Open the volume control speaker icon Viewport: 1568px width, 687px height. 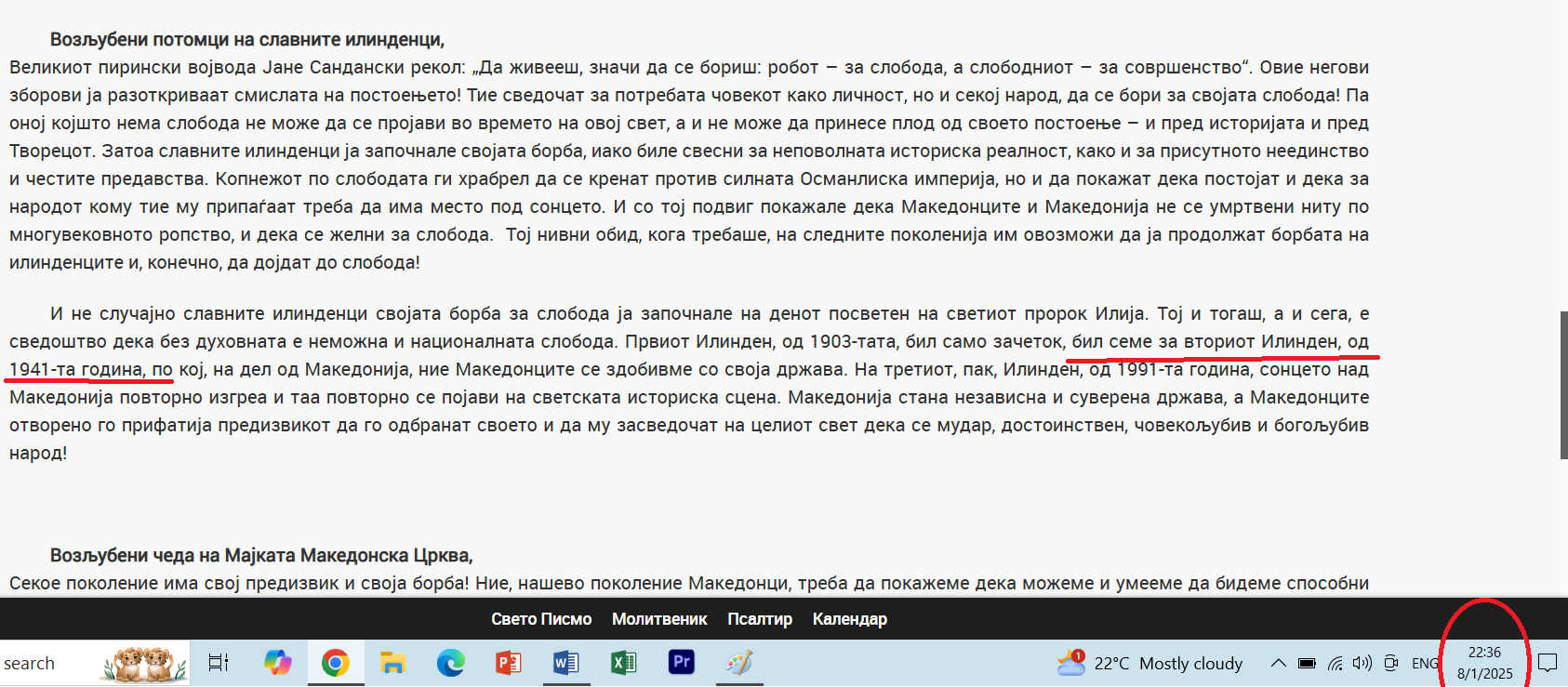[x=1362, y=663]
